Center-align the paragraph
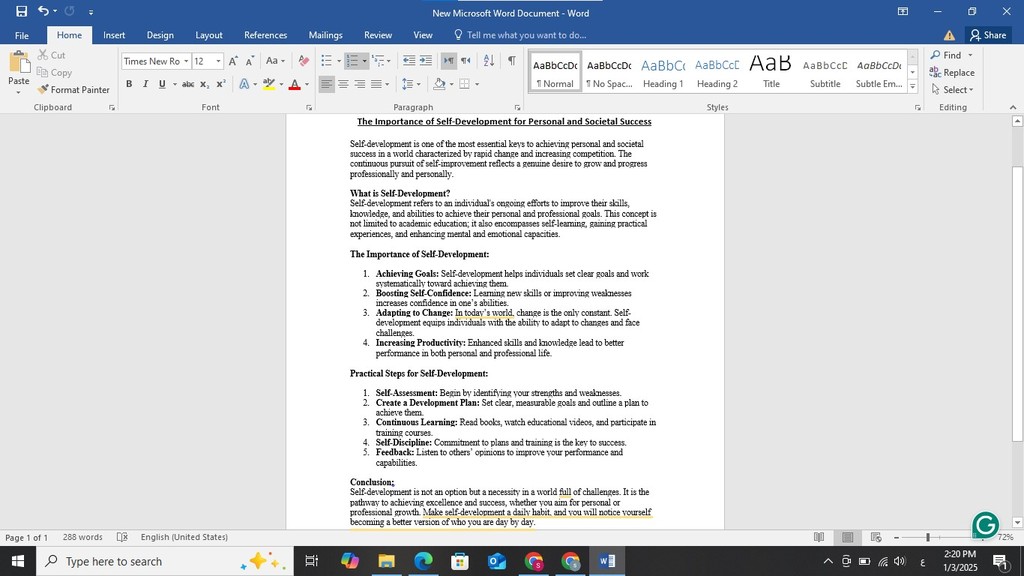Viewport: 1024px width, 576px height. click(343, 84)
